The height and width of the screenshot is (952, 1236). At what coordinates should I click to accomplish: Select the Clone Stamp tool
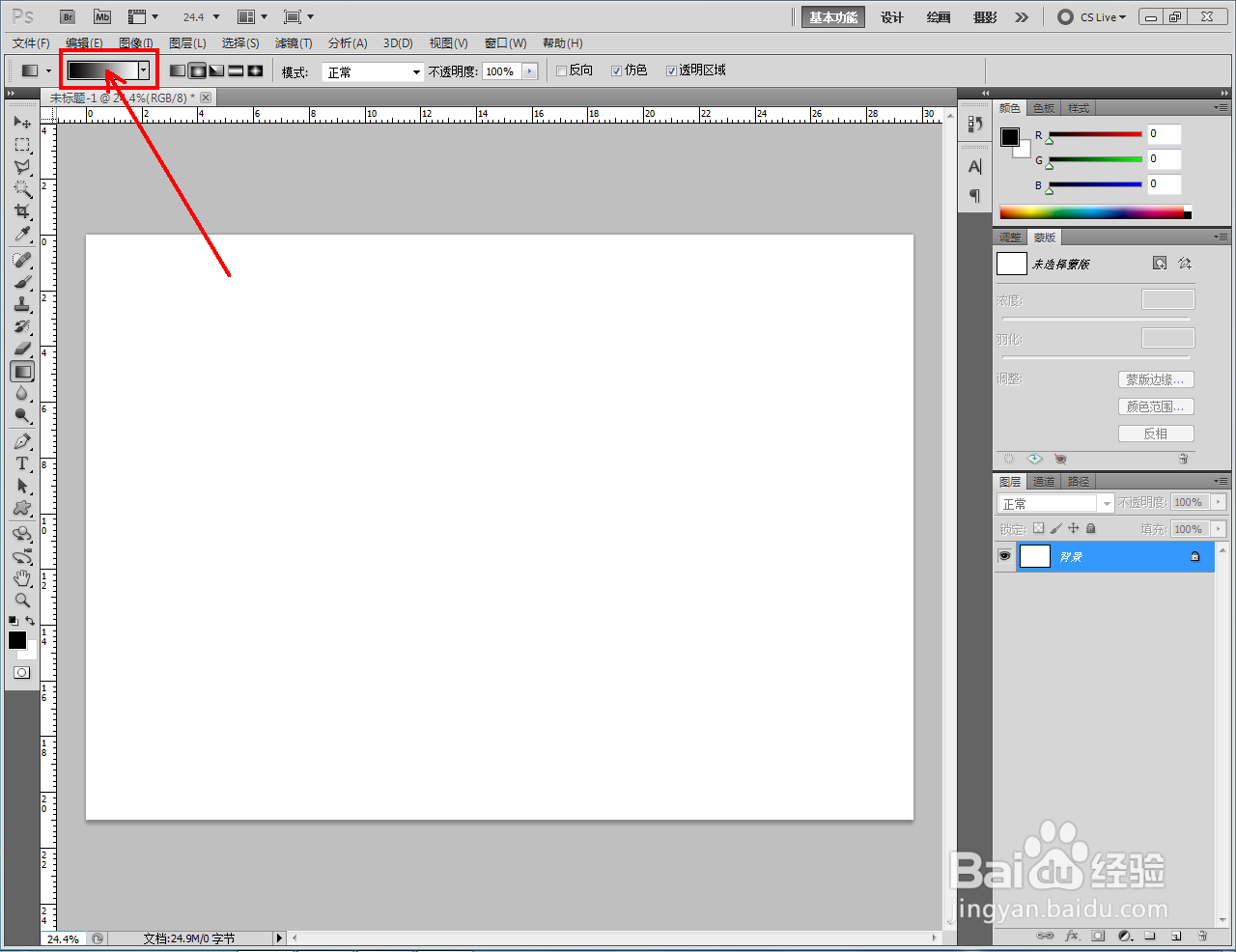click(x=22, y=304)
